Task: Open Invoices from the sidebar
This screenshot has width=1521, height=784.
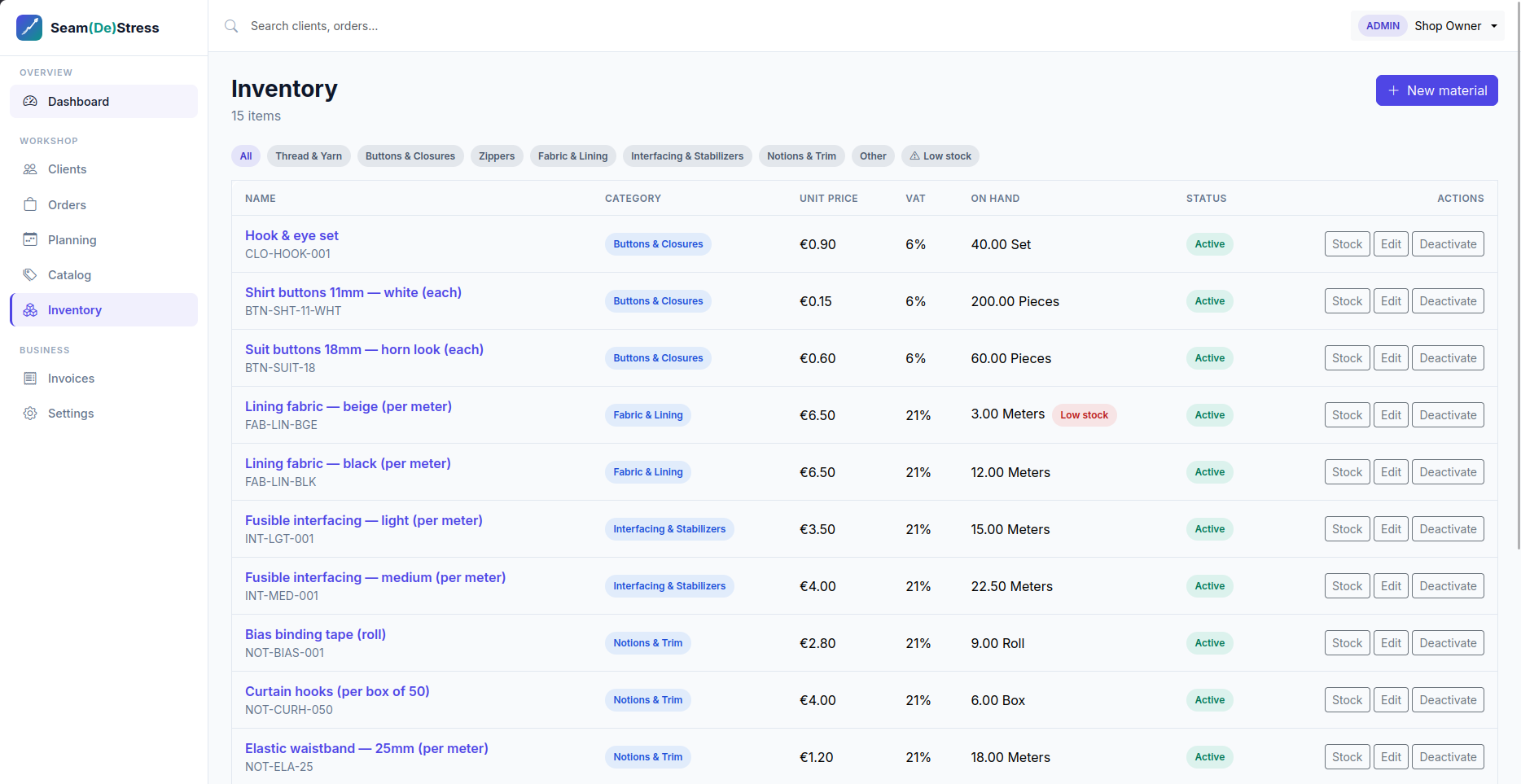Action: tap(103, 378)
